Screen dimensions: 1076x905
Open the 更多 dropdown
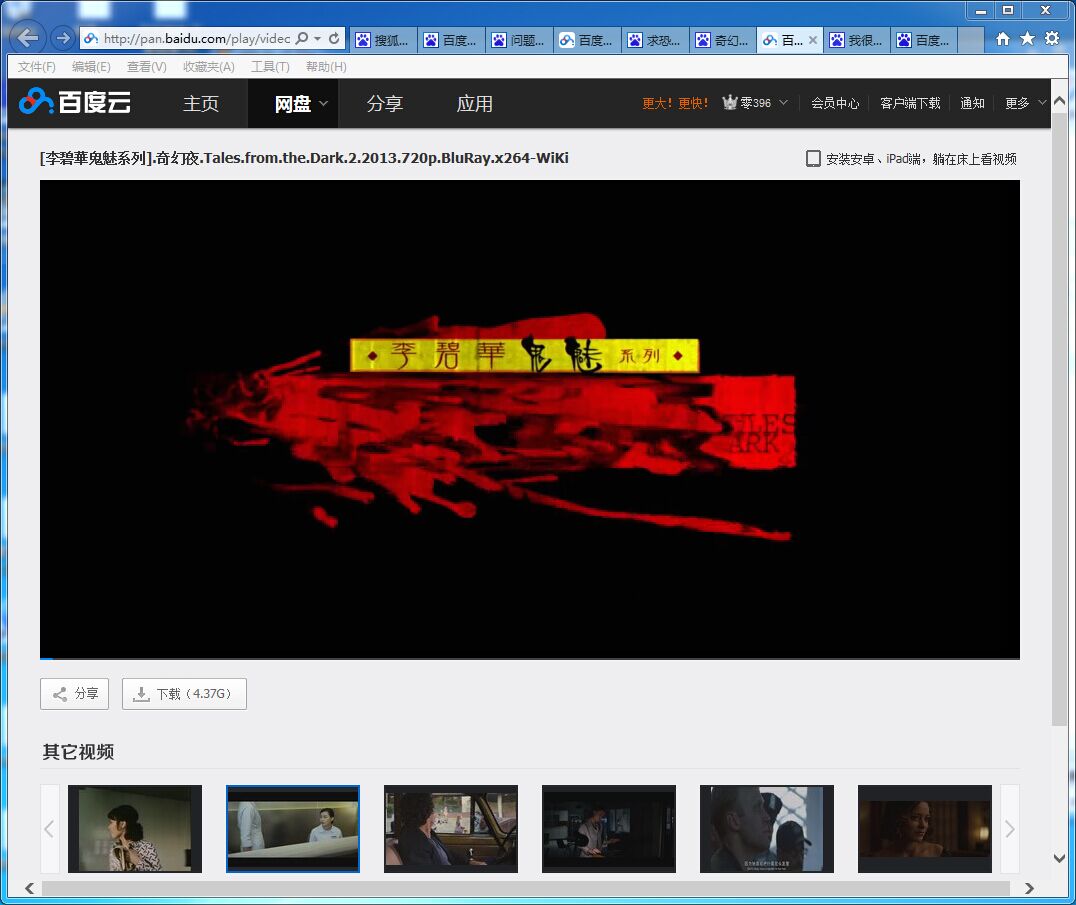1024,102
